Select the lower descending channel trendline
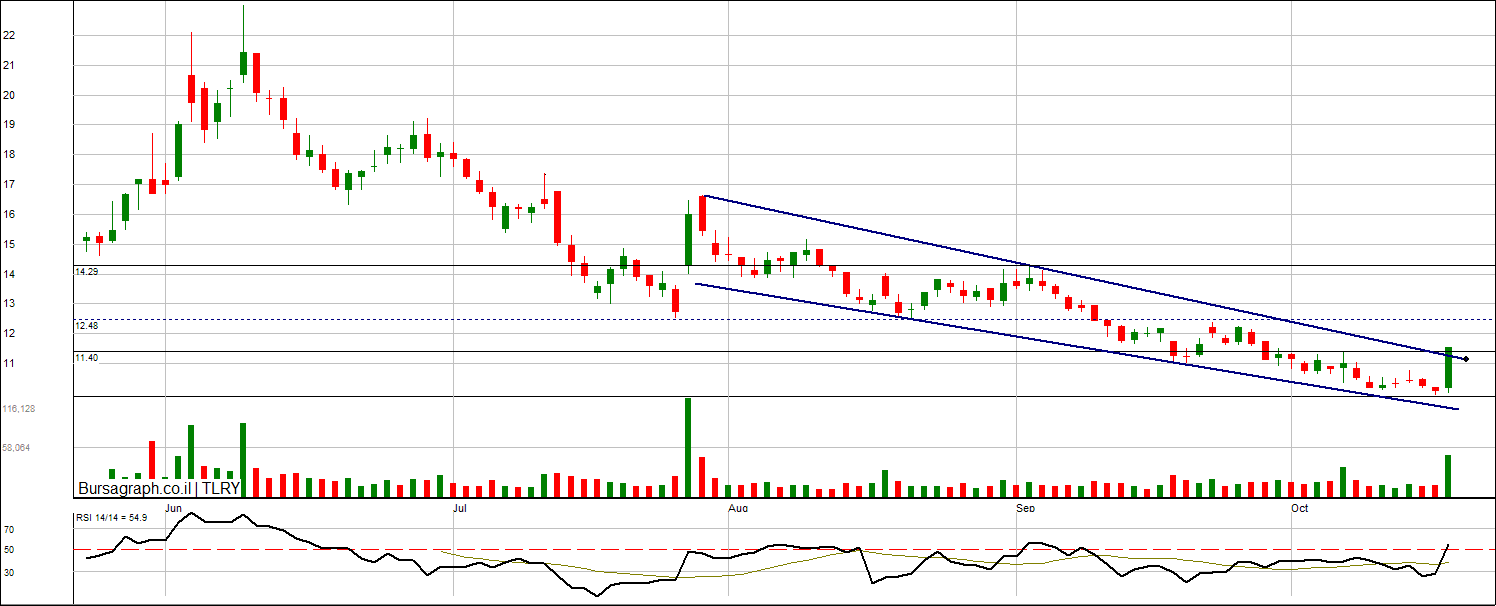Viewport: 1496px width, 606px height. pyautogui.click(x=1077, y=346)
